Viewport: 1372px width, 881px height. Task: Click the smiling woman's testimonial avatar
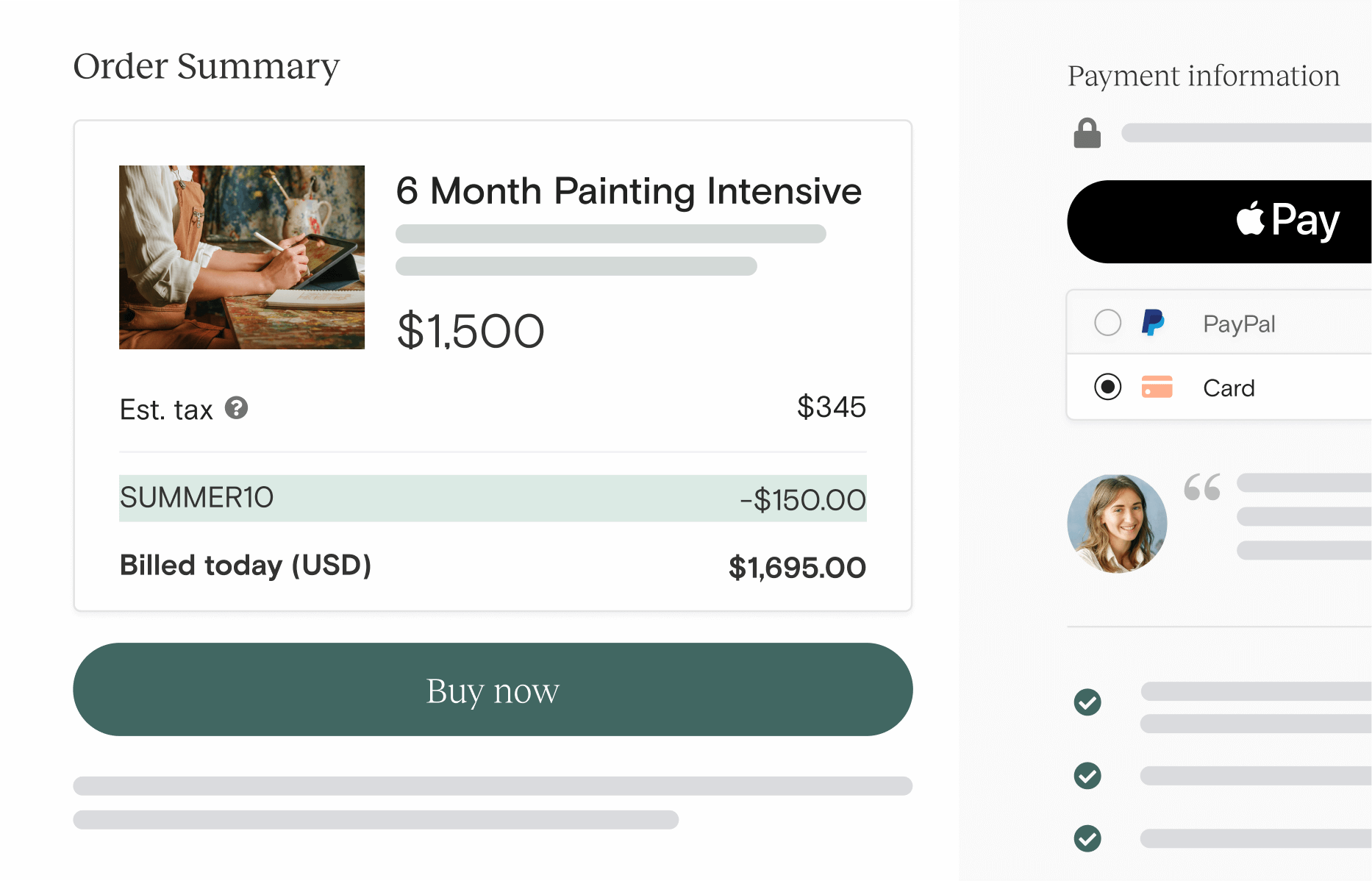point(1117,524)
